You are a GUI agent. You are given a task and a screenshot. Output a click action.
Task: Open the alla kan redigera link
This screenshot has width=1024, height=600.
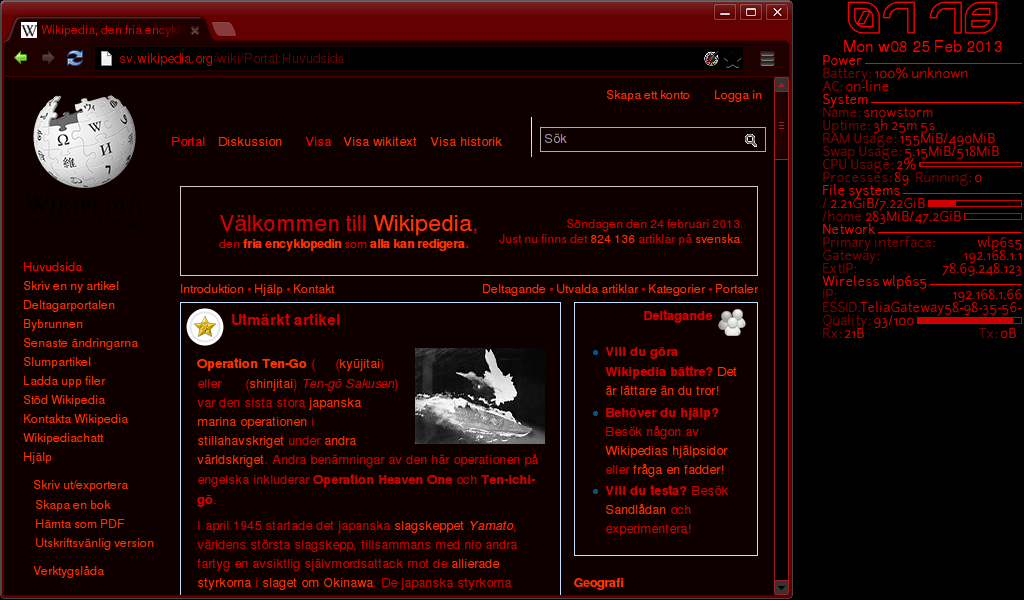(418, 244)
